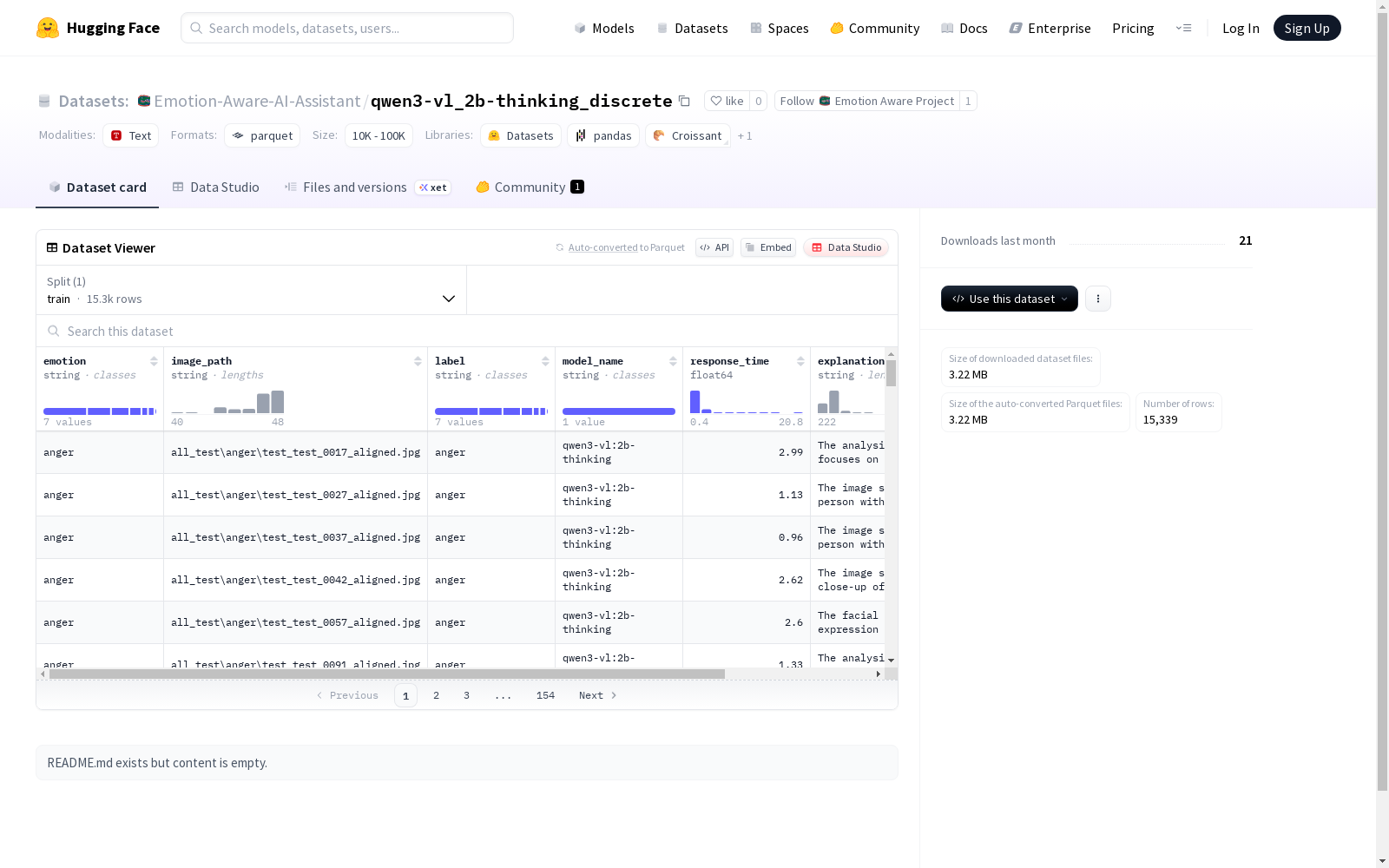The image size is (1389, 868).
Task: Open Data Studio from the viewer header
Action: click(x=846, y=247)
